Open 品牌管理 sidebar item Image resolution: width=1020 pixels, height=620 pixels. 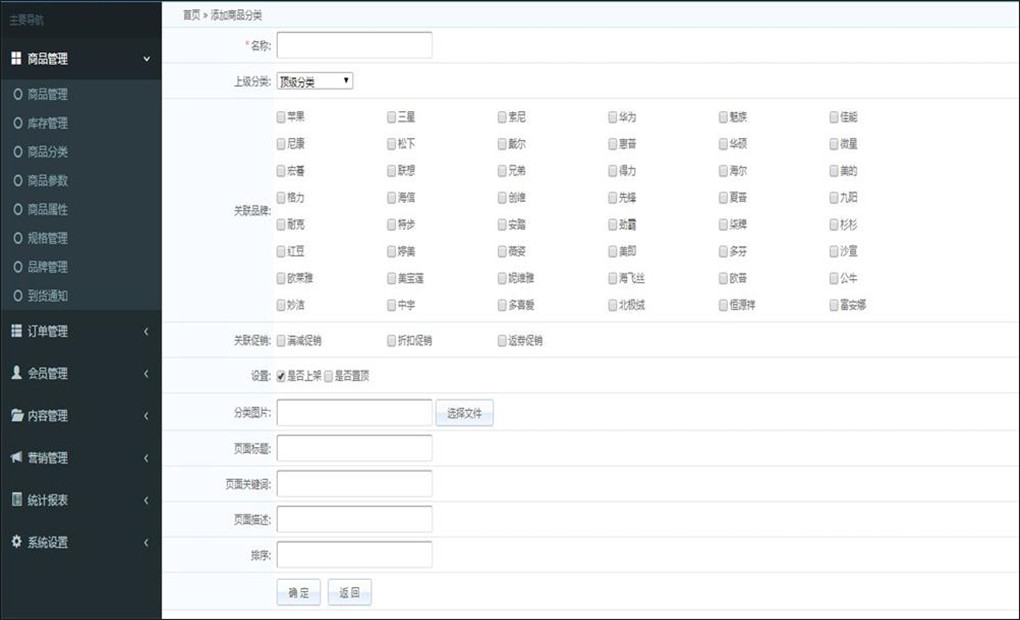(x=47, y=267)
